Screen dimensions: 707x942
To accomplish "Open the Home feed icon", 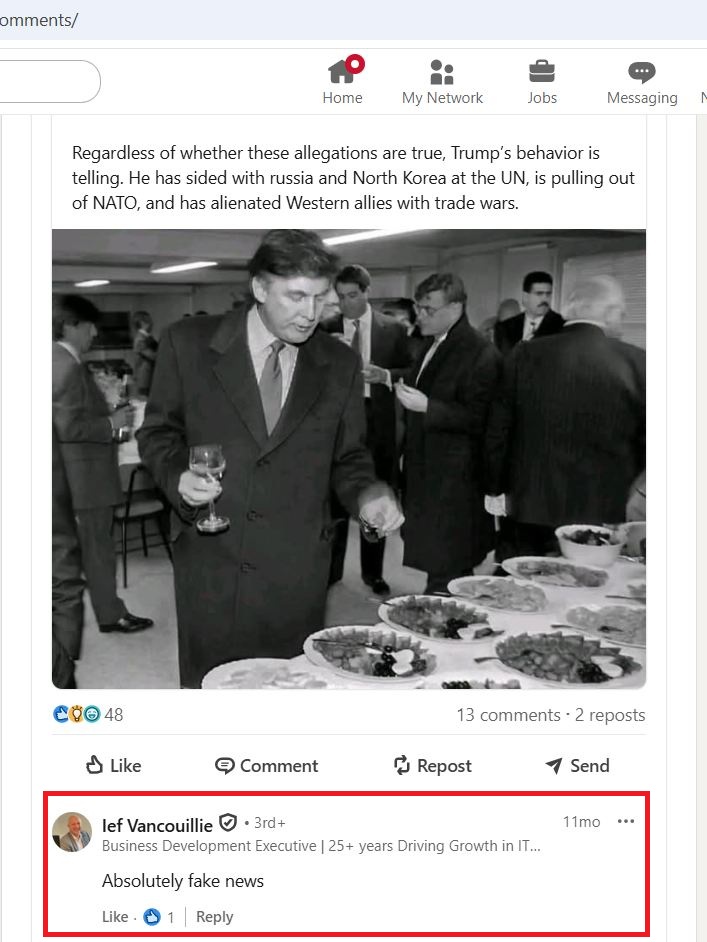I will pyautogui.click(x=342, y=71).
